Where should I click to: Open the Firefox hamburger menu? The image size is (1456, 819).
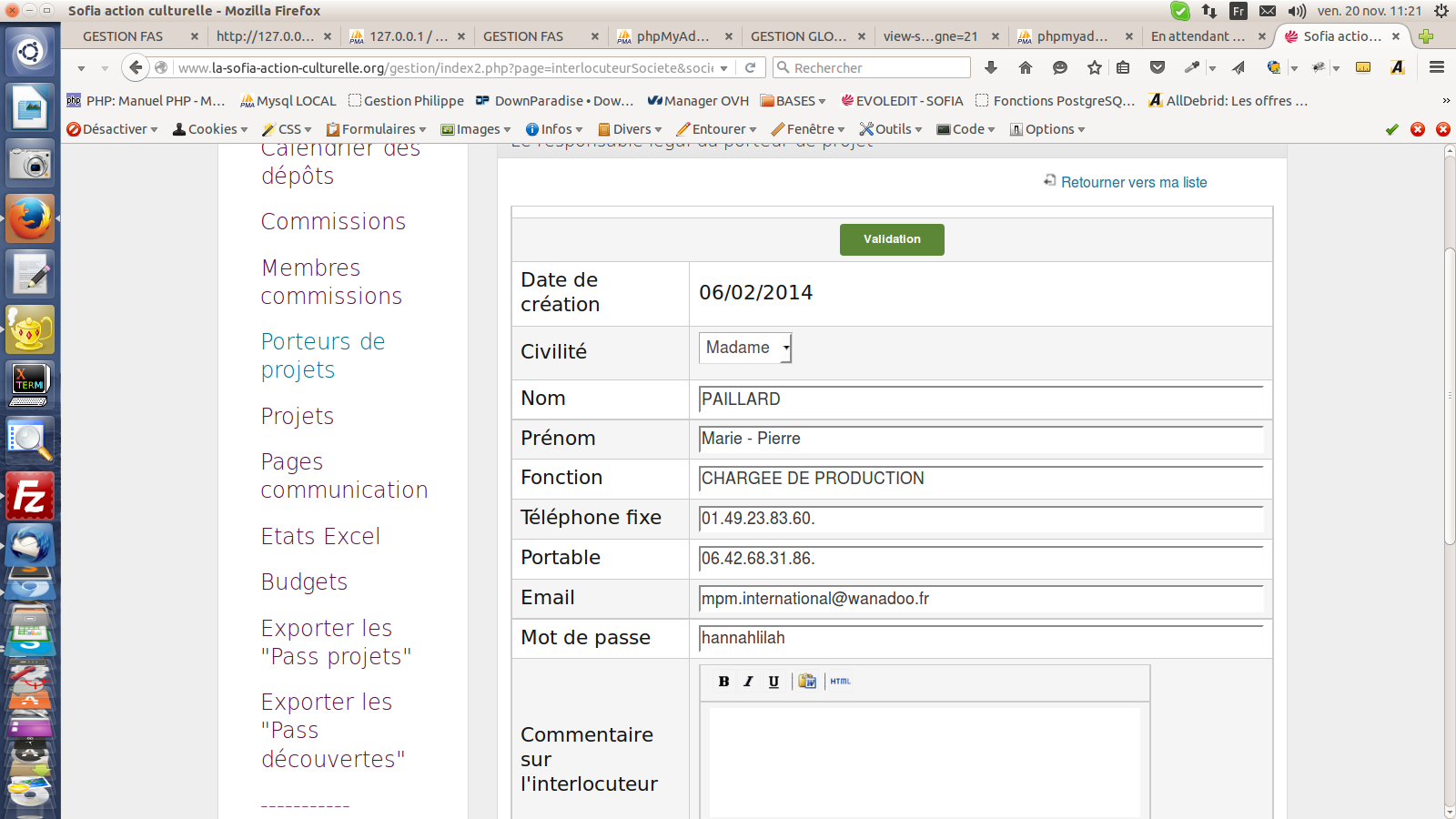click(1437, 67)
